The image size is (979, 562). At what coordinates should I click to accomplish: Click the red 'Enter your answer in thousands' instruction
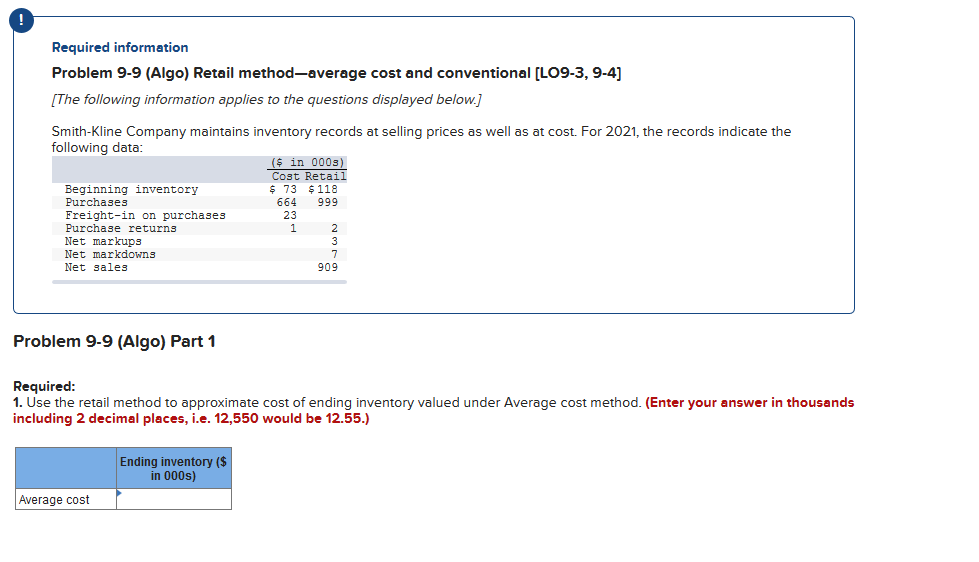pos(433,410)
